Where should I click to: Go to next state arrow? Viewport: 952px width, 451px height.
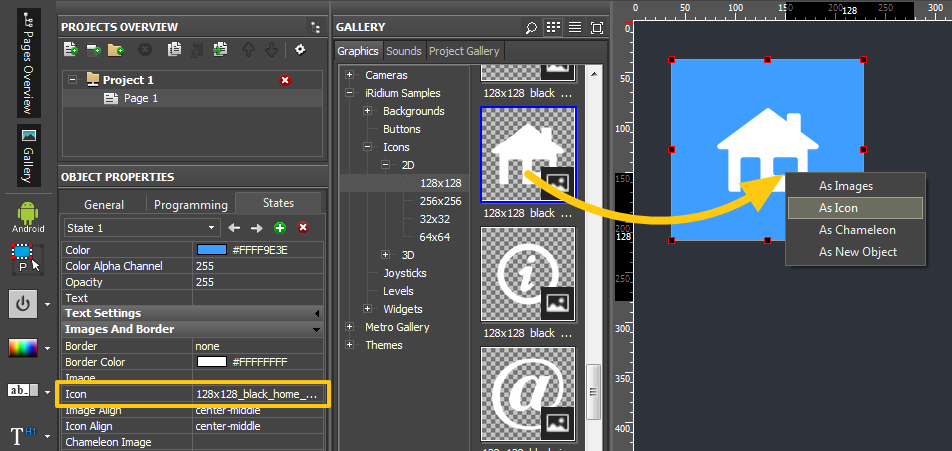coord(257,228)
